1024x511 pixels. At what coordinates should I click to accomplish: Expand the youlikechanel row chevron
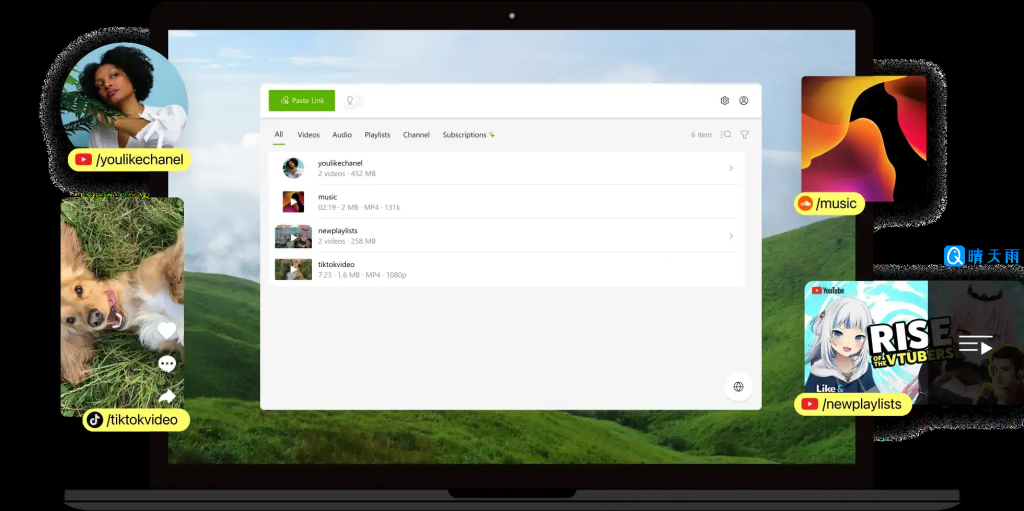coord(731,168)
